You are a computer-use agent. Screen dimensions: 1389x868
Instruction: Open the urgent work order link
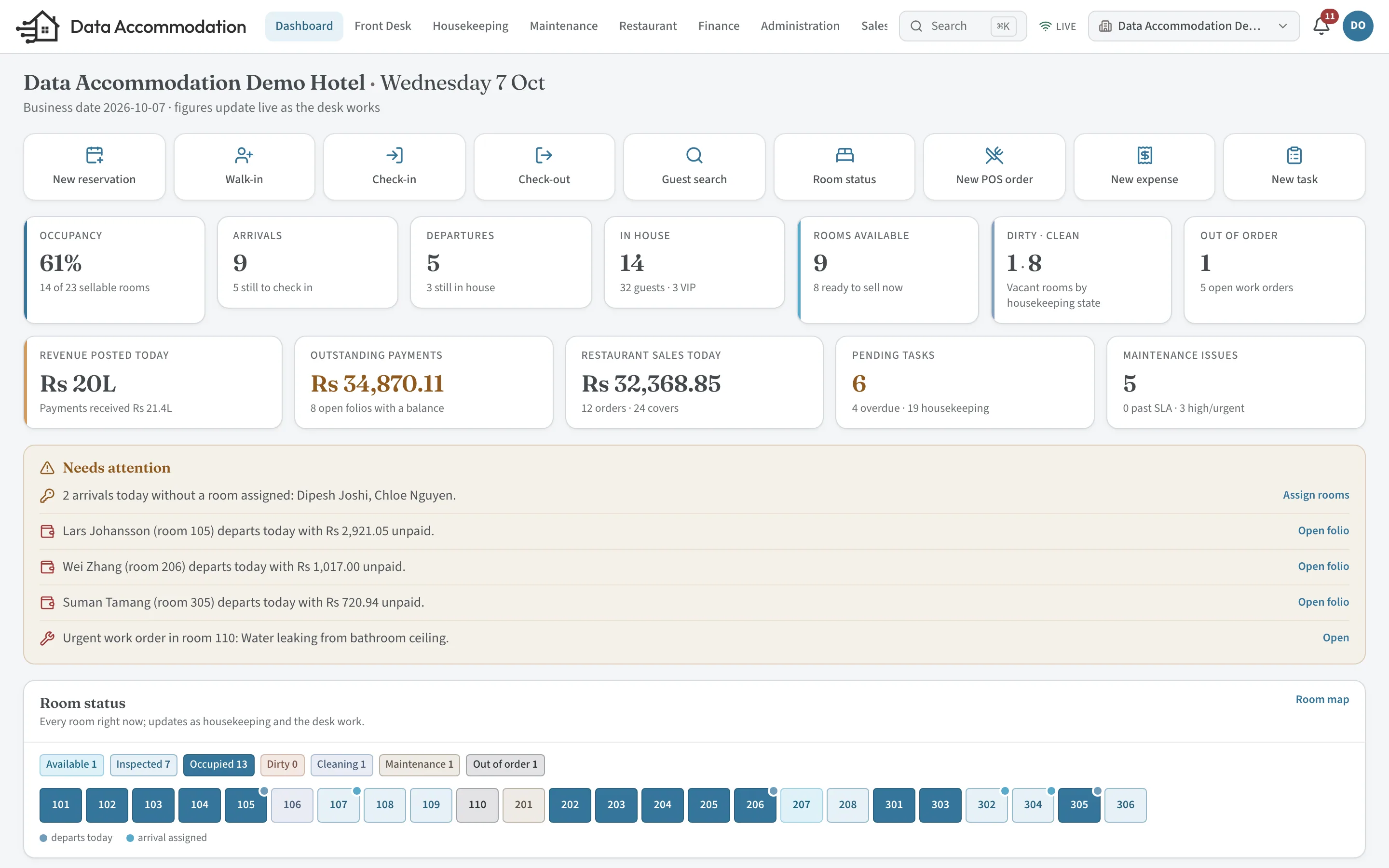[1335, 638]
